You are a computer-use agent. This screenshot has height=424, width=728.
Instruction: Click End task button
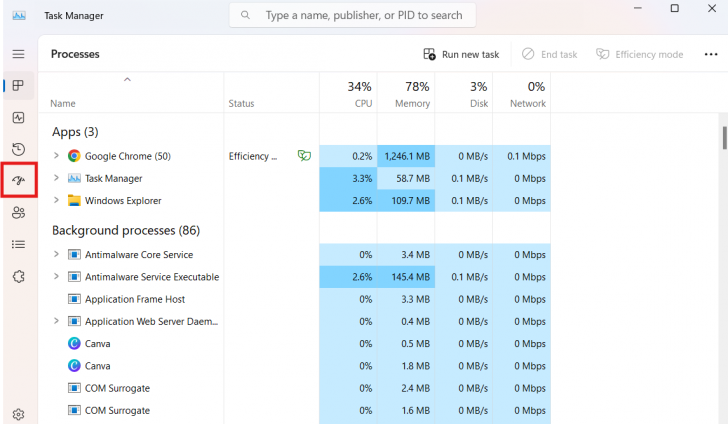pyautogui.click(x=549, y=54)
